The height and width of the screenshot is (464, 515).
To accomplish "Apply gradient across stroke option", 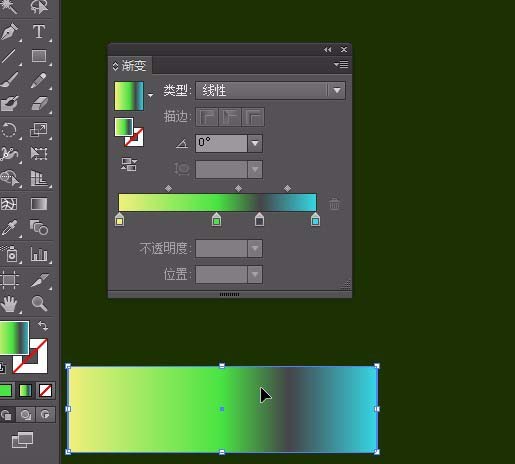I will pyautogui.click(x=253, y=117).
